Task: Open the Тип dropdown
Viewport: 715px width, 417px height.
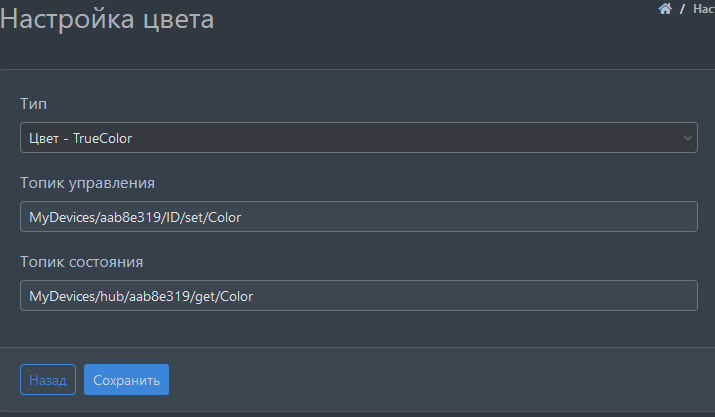Action: (x=358, y=138)
